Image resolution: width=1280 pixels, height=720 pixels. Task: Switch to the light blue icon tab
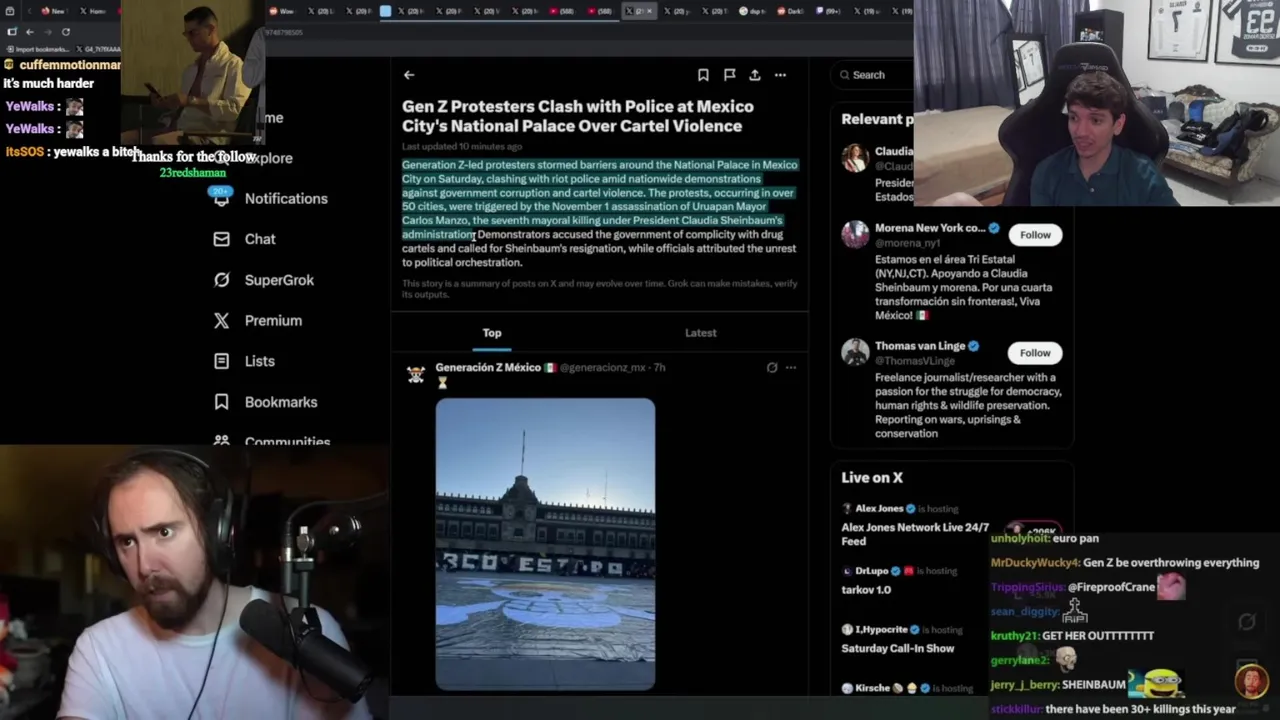pyautogui.click(x=386, y=11)
